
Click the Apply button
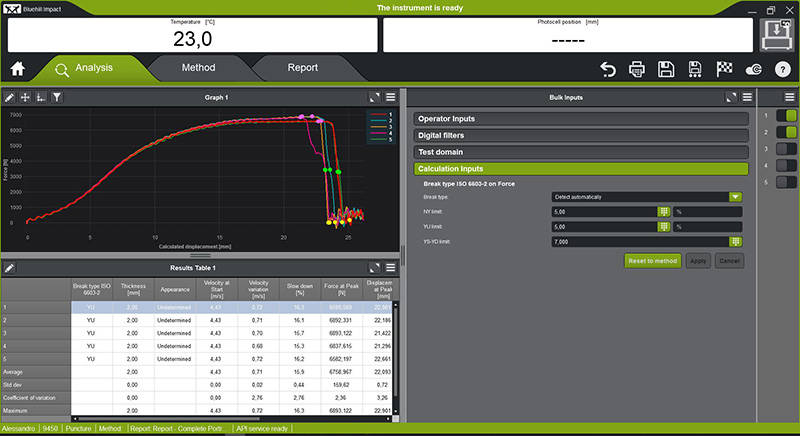coord(698,260)
